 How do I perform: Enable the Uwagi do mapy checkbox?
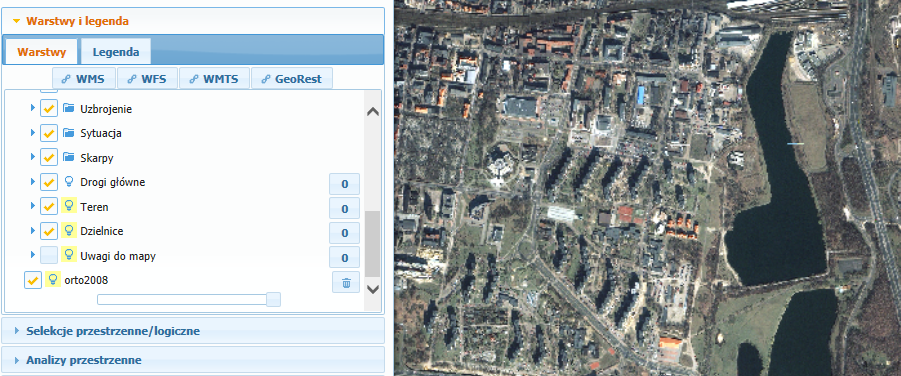(x=49, y=255)
